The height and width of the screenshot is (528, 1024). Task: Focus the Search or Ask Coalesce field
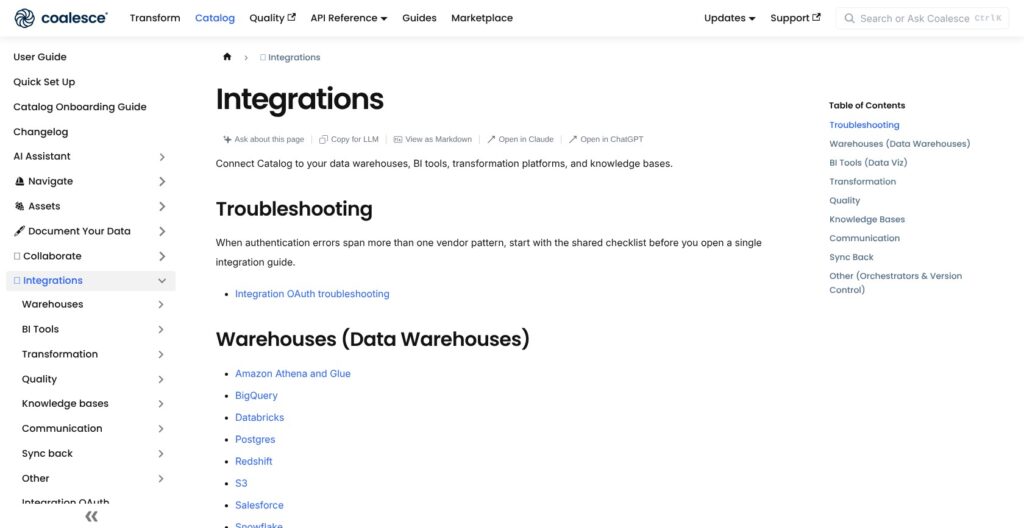point(922,18)
